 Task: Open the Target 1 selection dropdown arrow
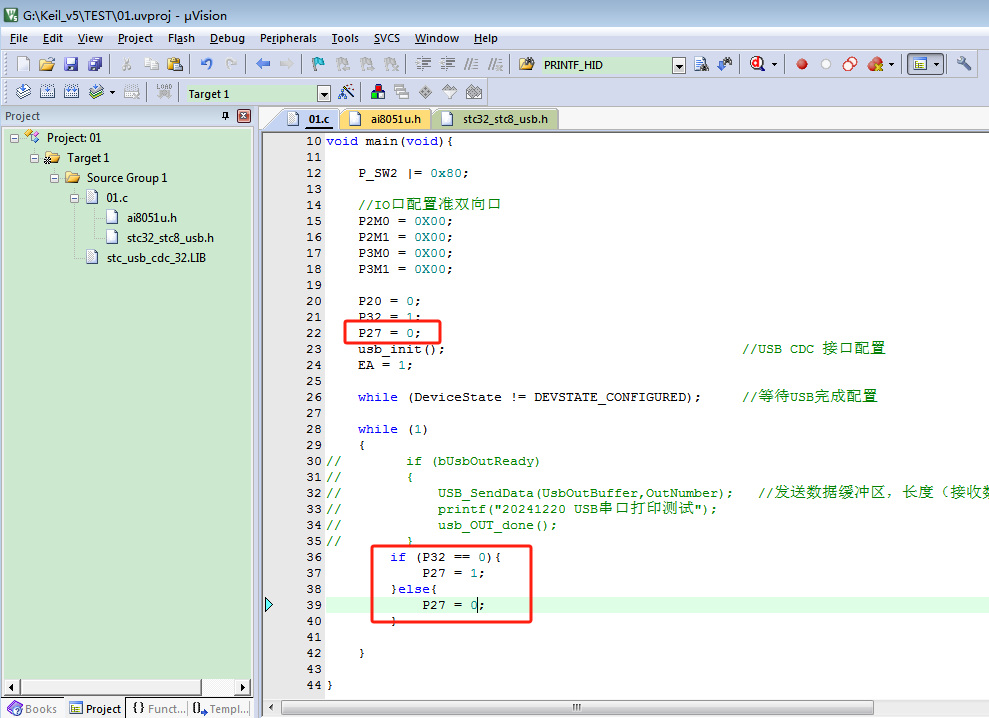pos(324,94)
